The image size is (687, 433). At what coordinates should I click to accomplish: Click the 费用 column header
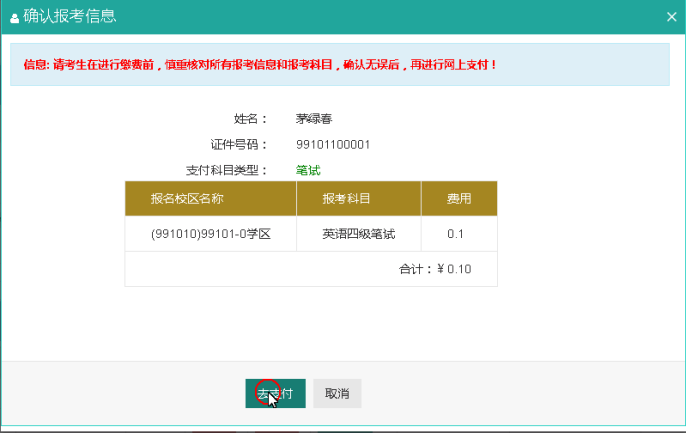[x=459, y=198]
